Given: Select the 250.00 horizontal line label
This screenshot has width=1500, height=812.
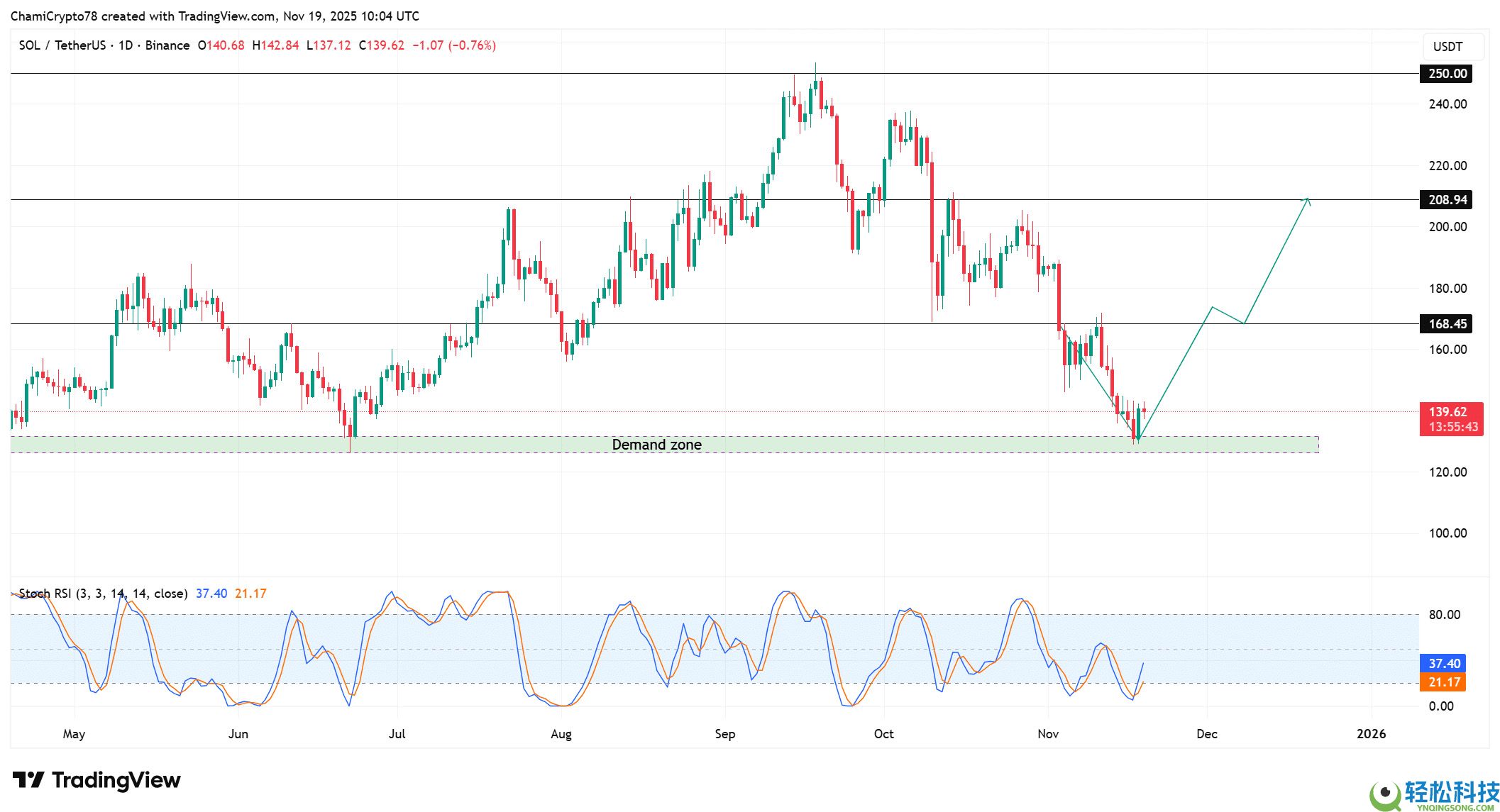Looking at the screenshot, I should pyautogui.click(x=1445, y=74).
